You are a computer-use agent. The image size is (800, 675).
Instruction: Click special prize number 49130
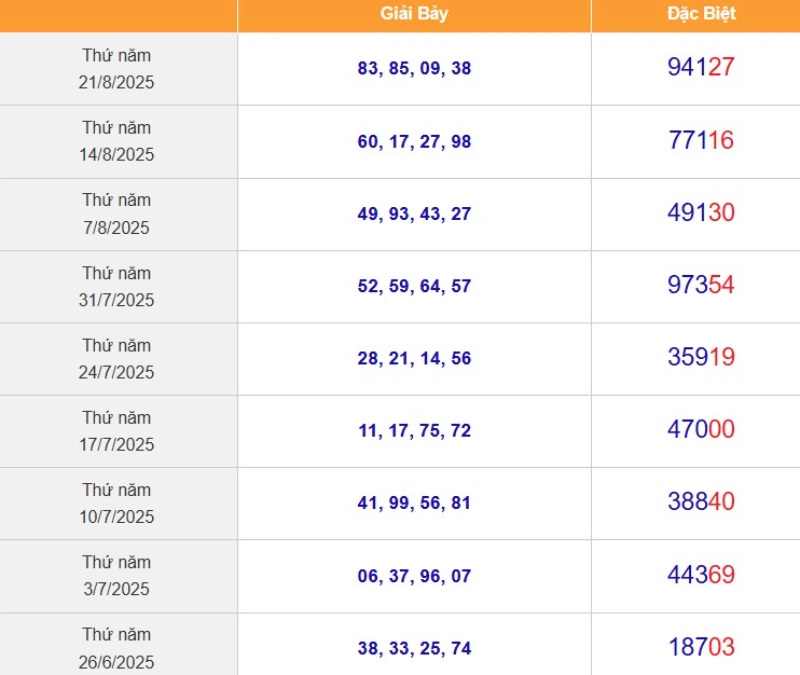coord(701,213)
